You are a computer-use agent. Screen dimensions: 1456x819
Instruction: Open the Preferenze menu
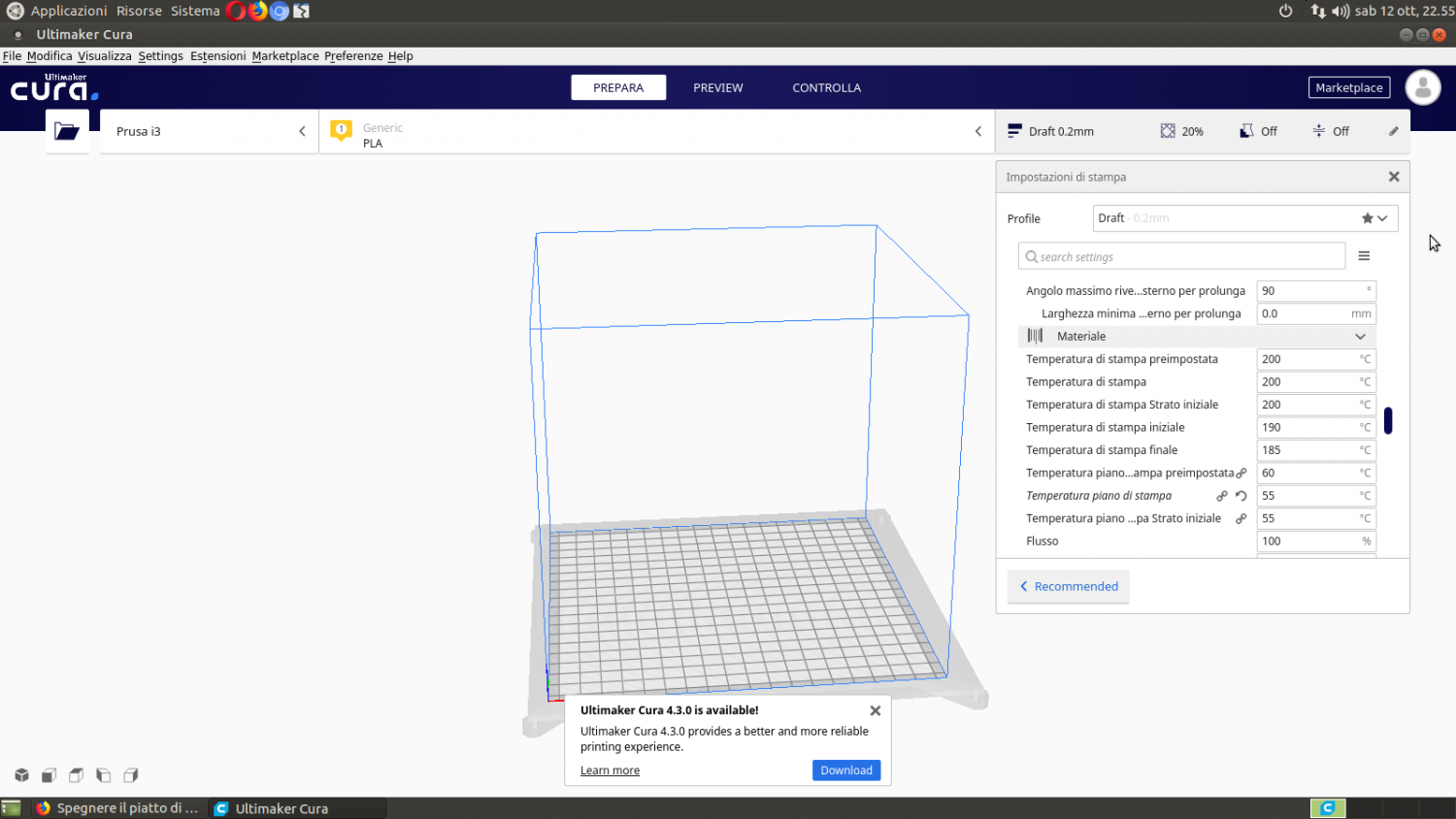353,56
